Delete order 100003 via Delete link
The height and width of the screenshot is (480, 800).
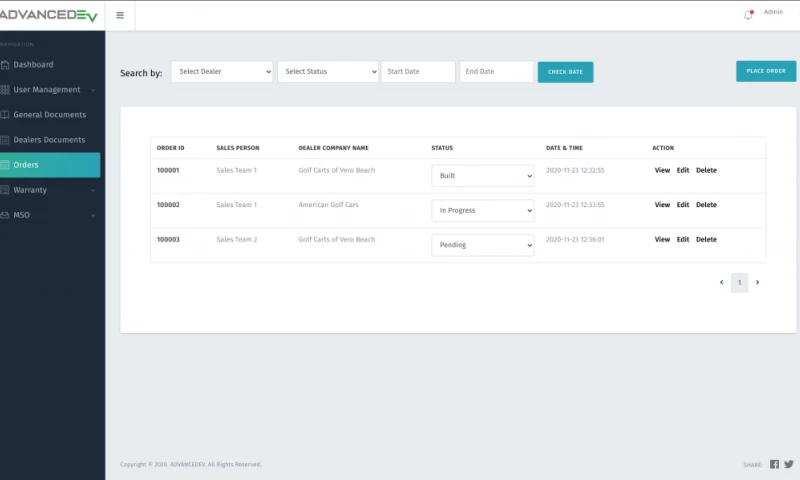click(706, 240)
